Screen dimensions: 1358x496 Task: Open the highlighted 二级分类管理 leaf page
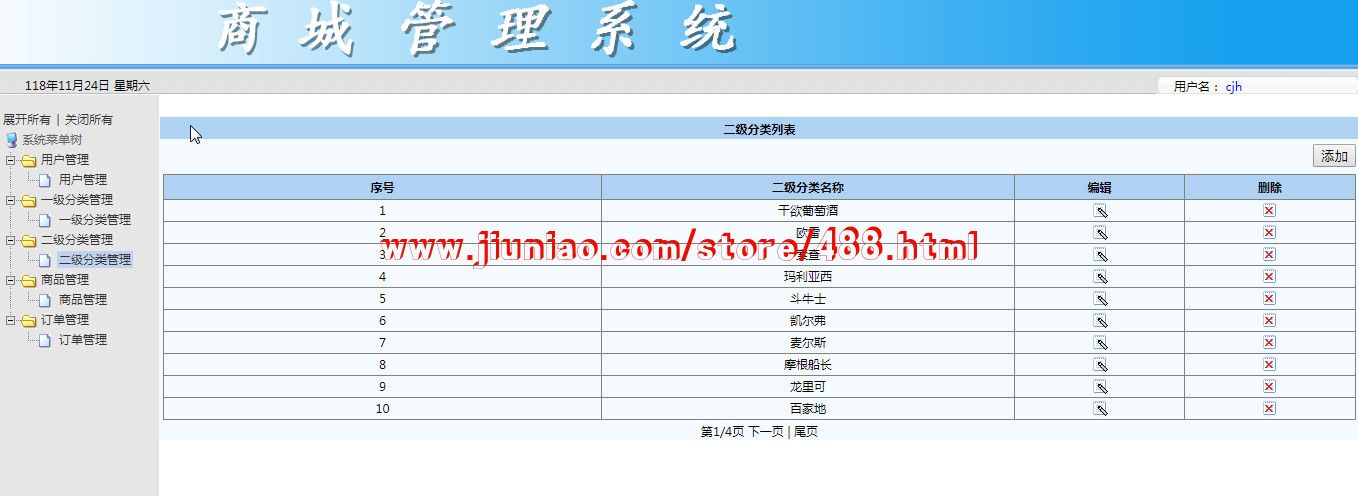coord(95,260)
